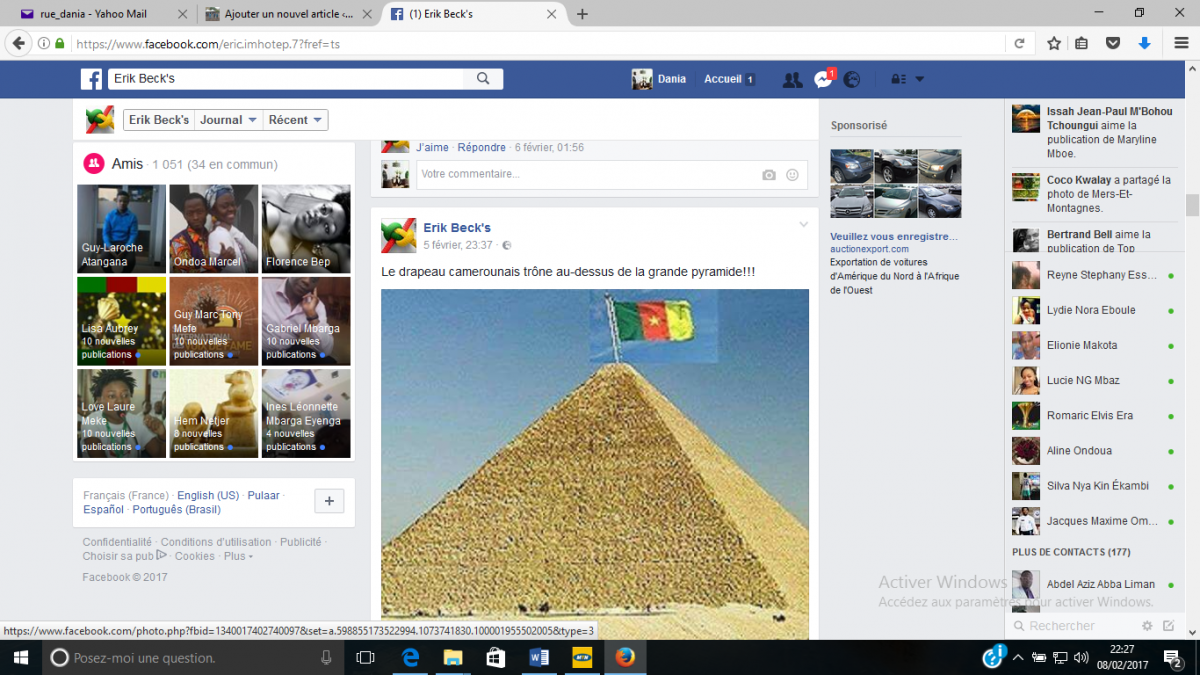Click the search magnifier button
Image resolution: width=1200 pixels, height=675 pixels.
click(x=483, y=79)
